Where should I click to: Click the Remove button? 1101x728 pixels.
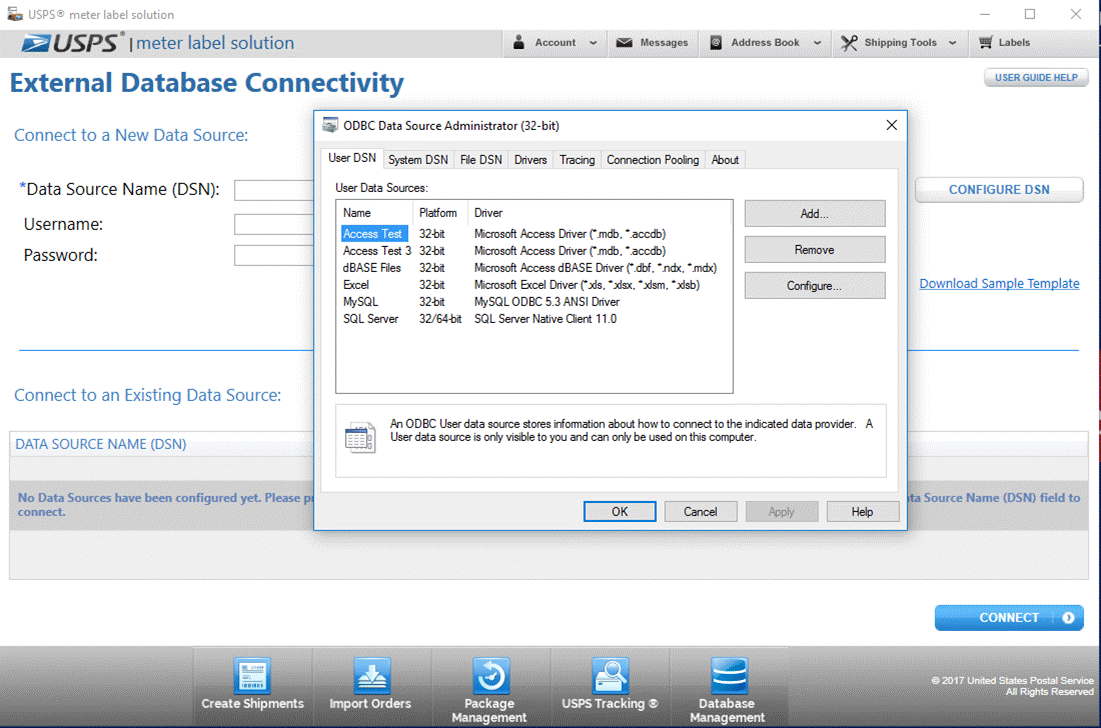coord(815,250)
